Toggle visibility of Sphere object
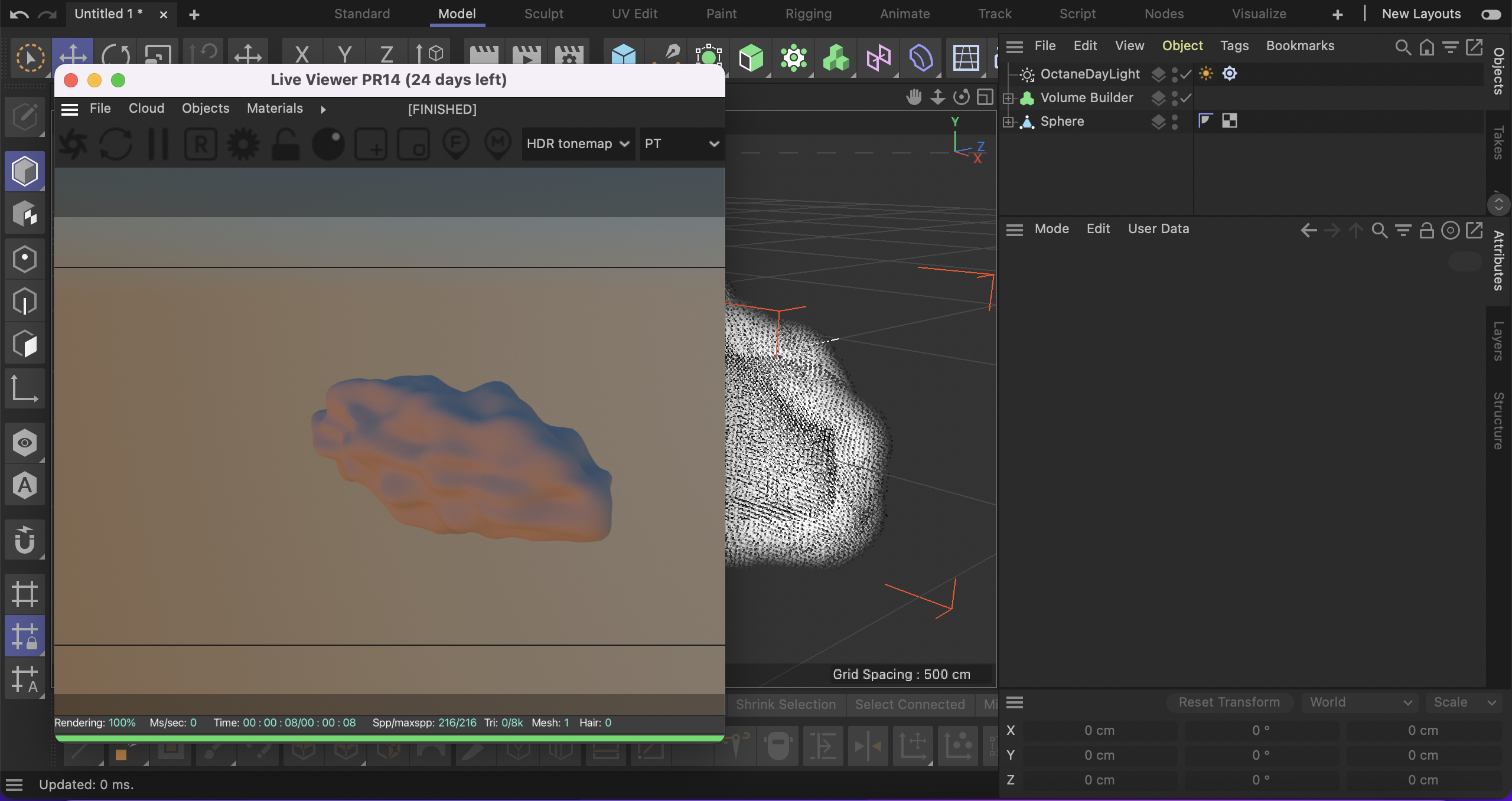The height and width of the screenshot is (801, 1512). tap(1175, 118)
